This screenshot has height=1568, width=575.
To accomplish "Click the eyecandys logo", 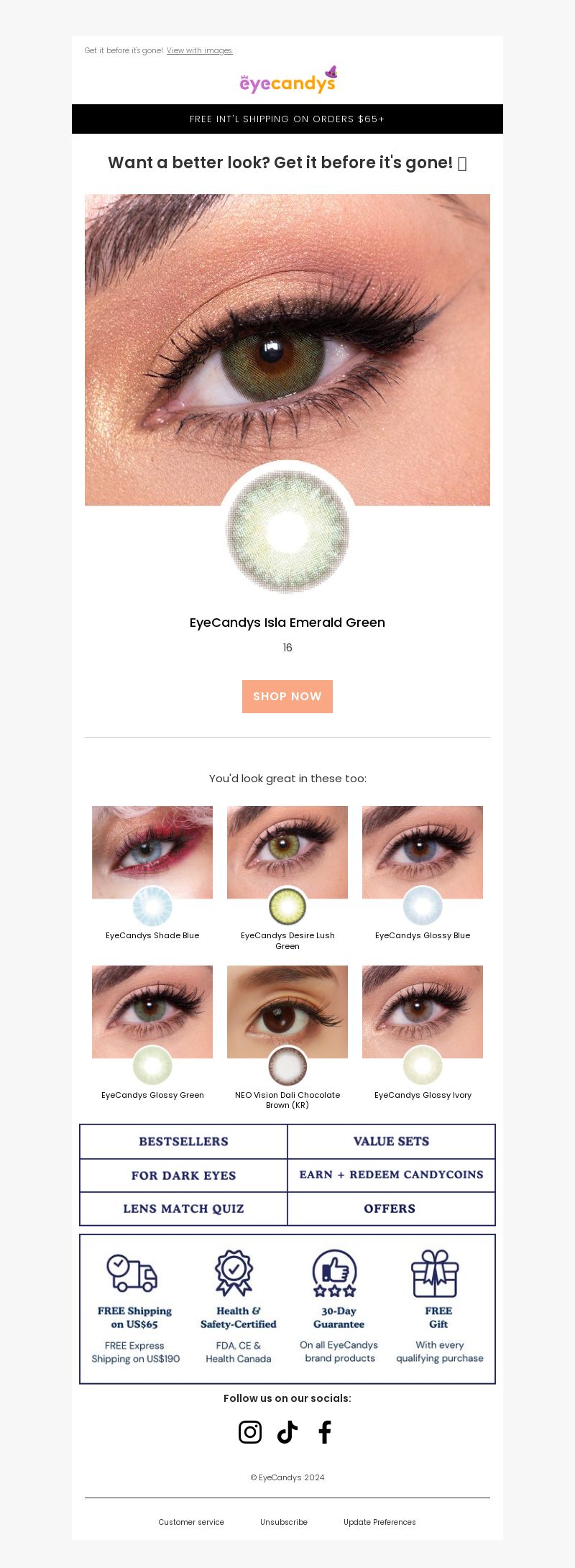I will coord(287,81).
